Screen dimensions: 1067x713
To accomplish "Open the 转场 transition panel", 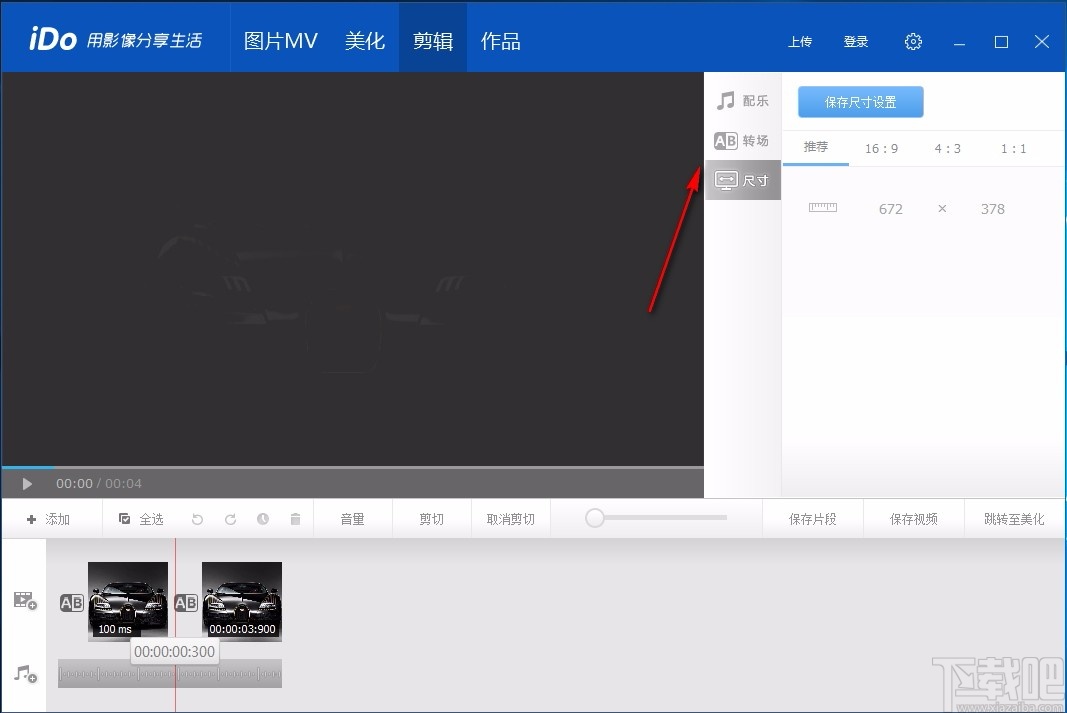I will point(742,141).
